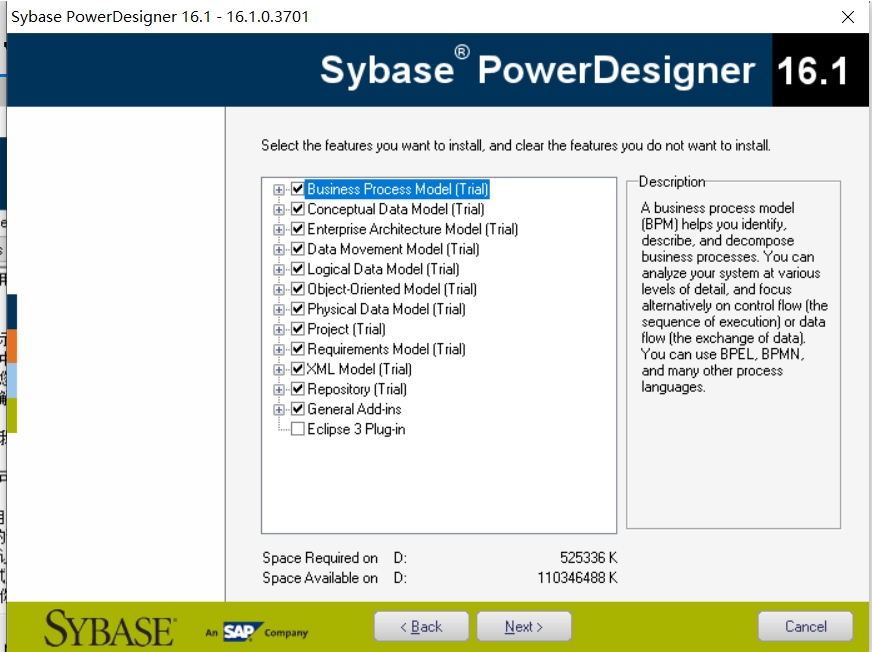Click the Next button

(x=523, y=626)
